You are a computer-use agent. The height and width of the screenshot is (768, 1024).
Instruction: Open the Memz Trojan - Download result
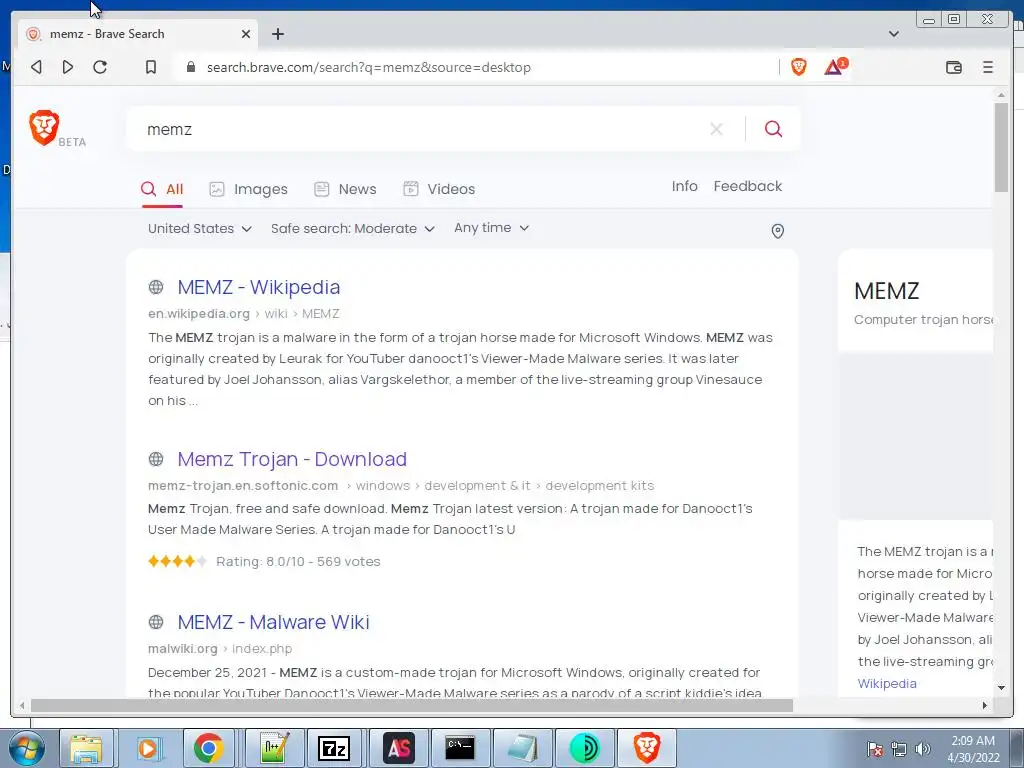tap(292, 459)
